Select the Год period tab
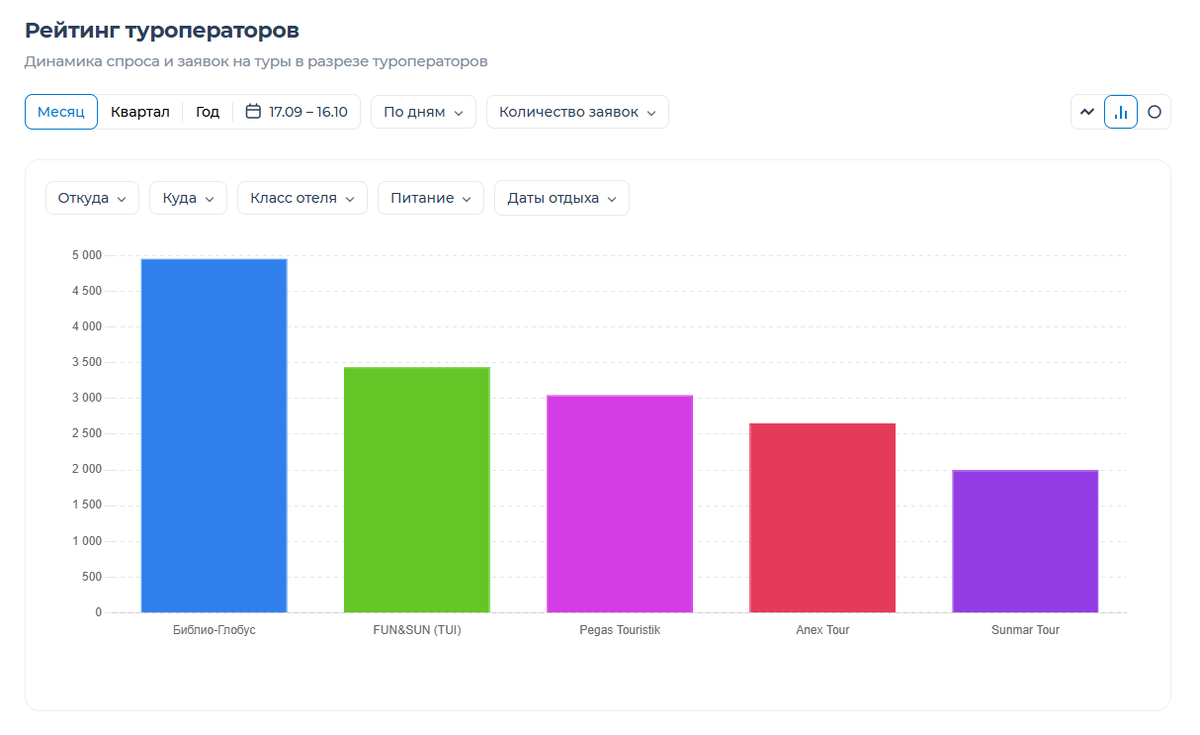This screenshot has width=1200, height=735. pos(207,112)
